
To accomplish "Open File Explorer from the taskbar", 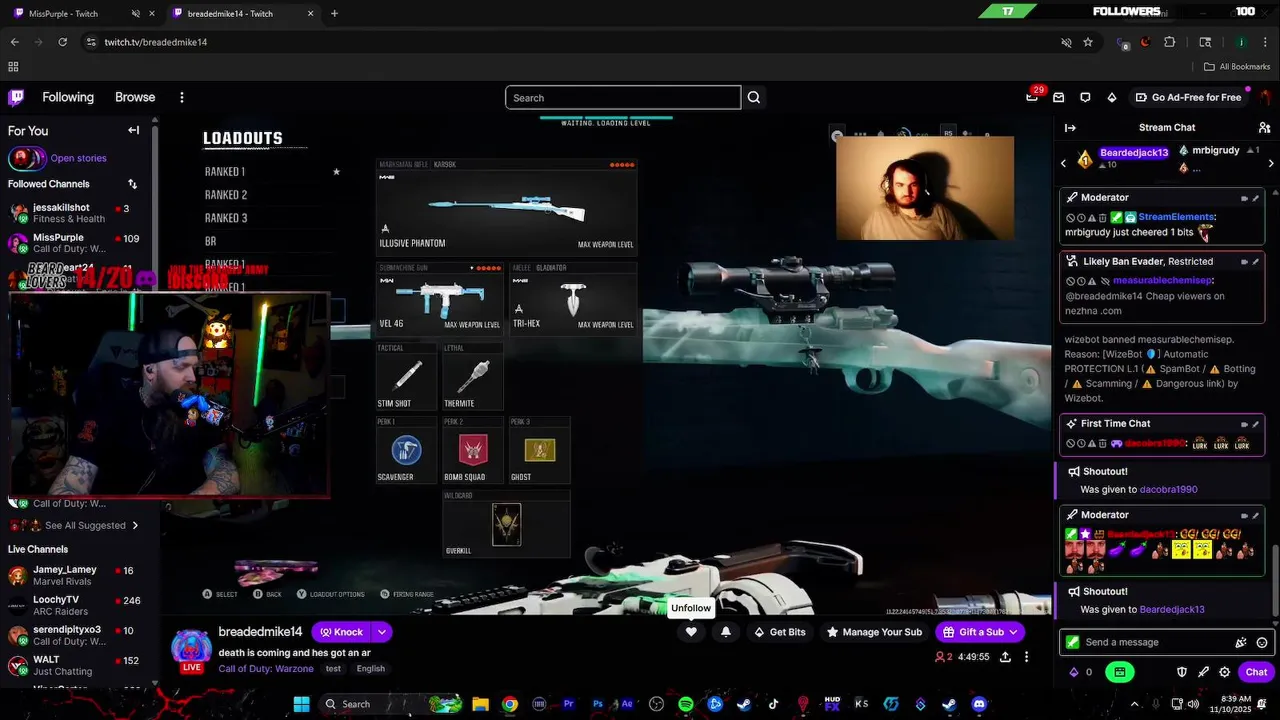I will pos(480,704).
